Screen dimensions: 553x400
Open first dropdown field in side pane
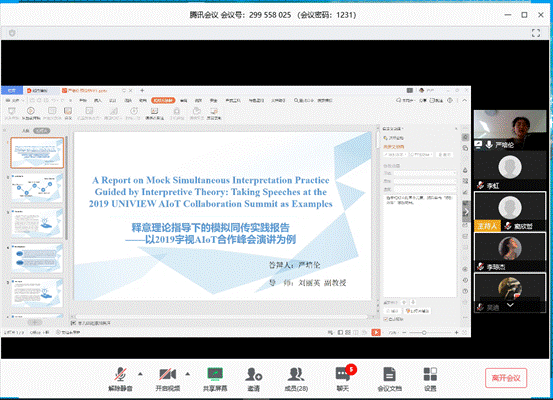425,173
